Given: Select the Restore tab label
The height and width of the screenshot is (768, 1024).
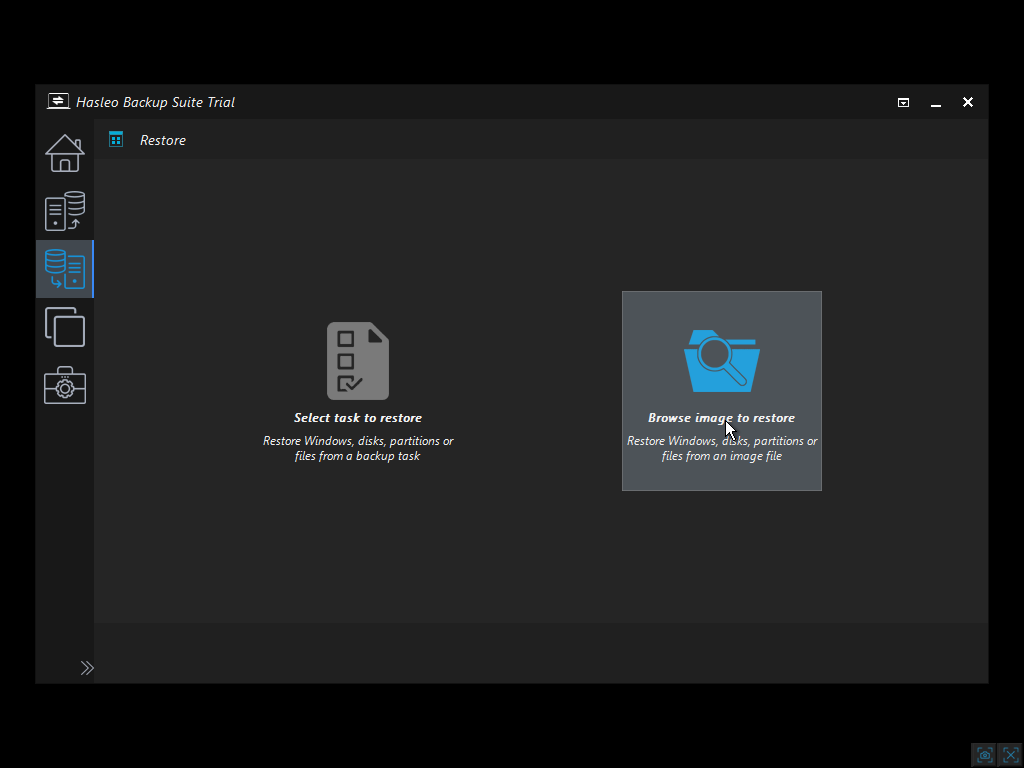Looking at the screenshot, I should (163, 140).
